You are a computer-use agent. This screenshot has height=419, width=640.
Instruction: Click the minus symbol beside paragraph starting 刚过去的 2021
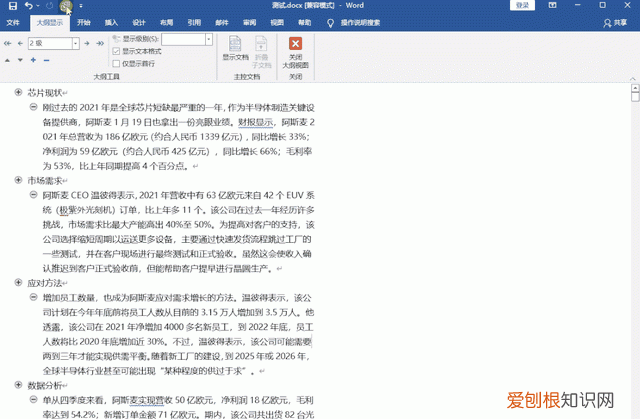[x=33, y=107]
